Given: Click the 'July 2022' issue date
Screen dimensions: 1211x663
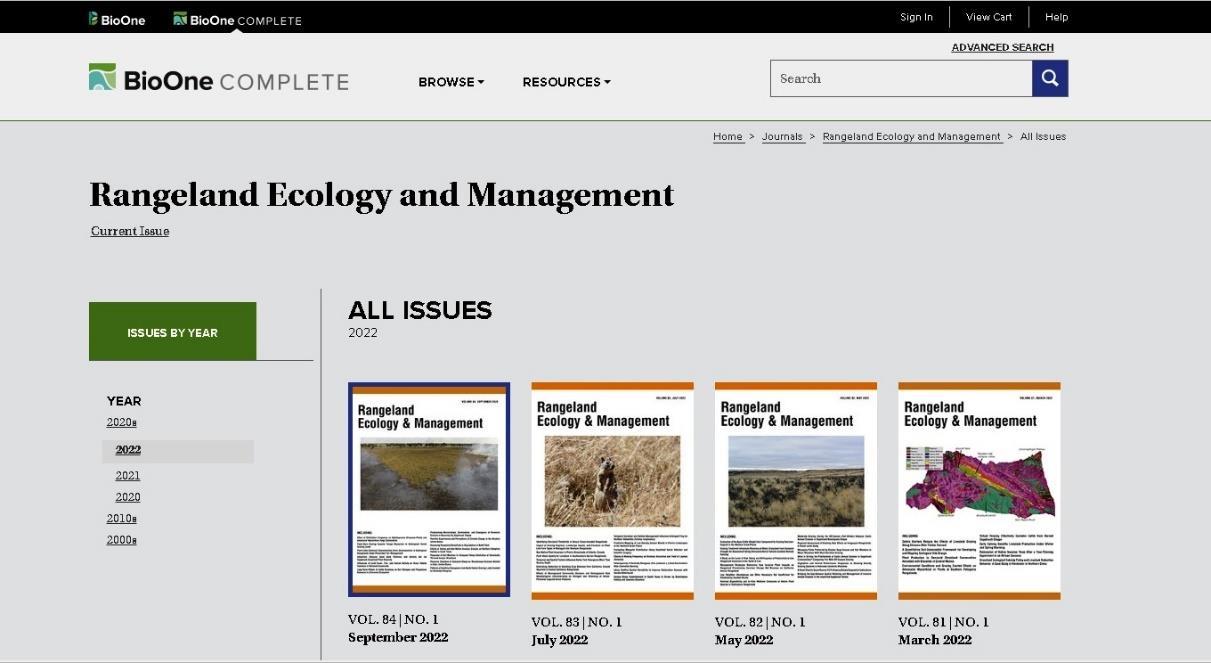Looking at the screenshot, I should pos(560,640).
